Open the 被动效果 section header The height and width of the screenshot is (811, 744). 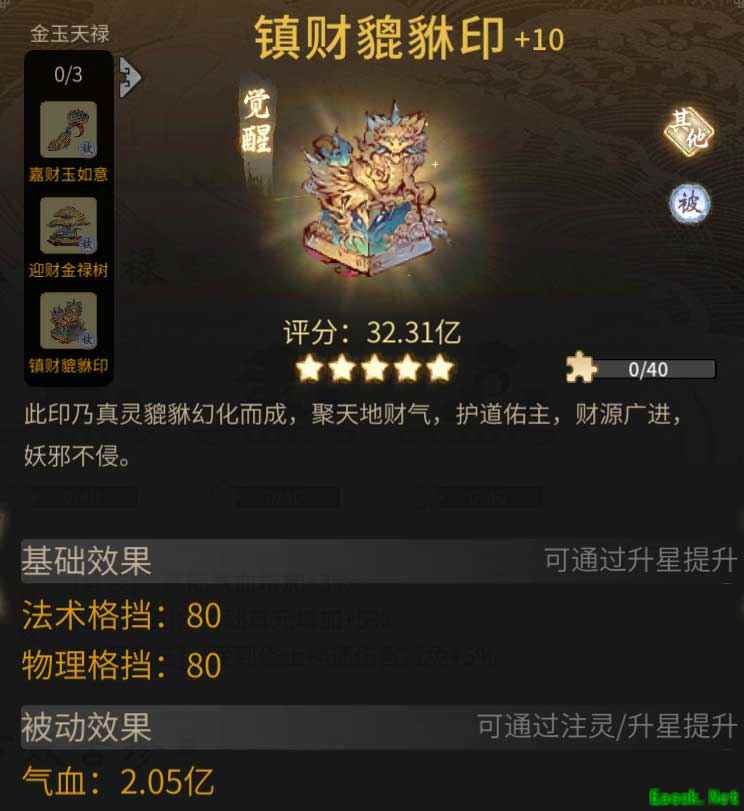click(x=378, y=727)
